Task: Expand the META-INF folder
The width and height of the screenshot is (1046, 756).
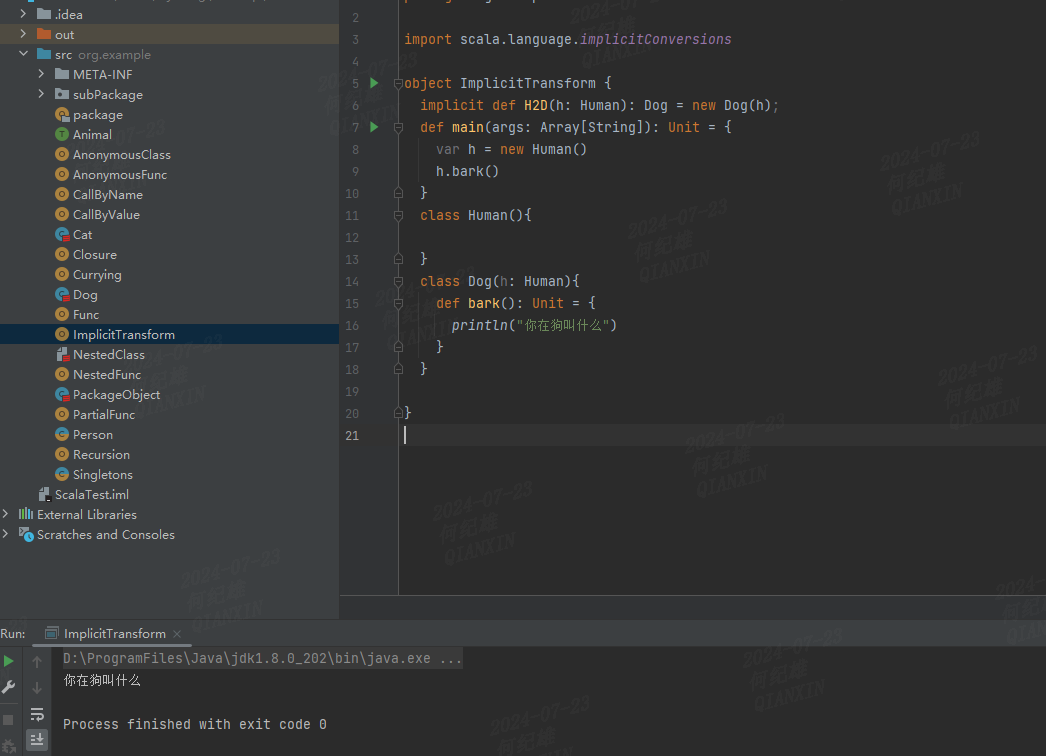Action: pyautogui.click(x=41, y=74)
